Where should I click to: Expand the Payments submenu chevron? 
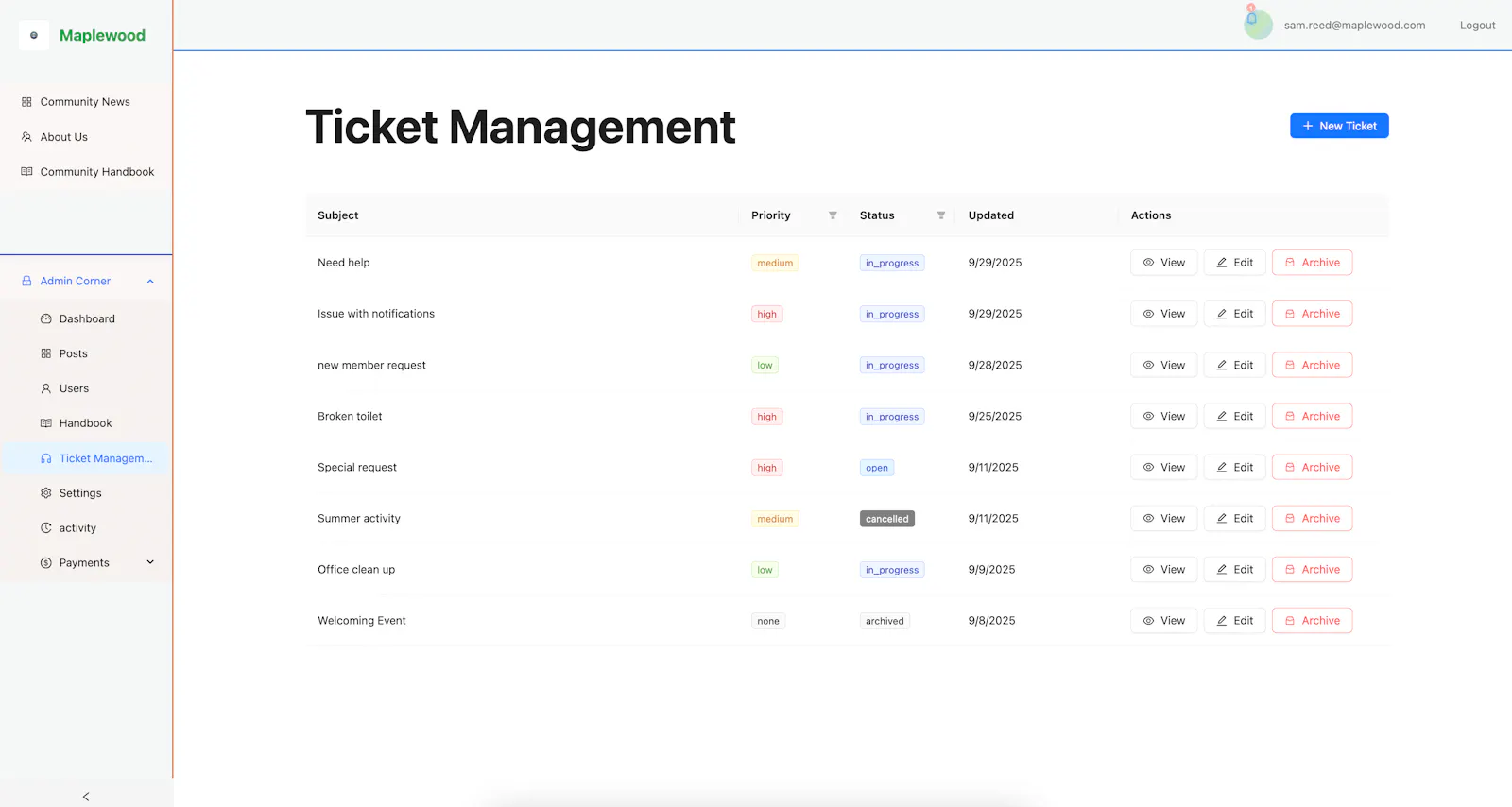click(x=150, y=563)
